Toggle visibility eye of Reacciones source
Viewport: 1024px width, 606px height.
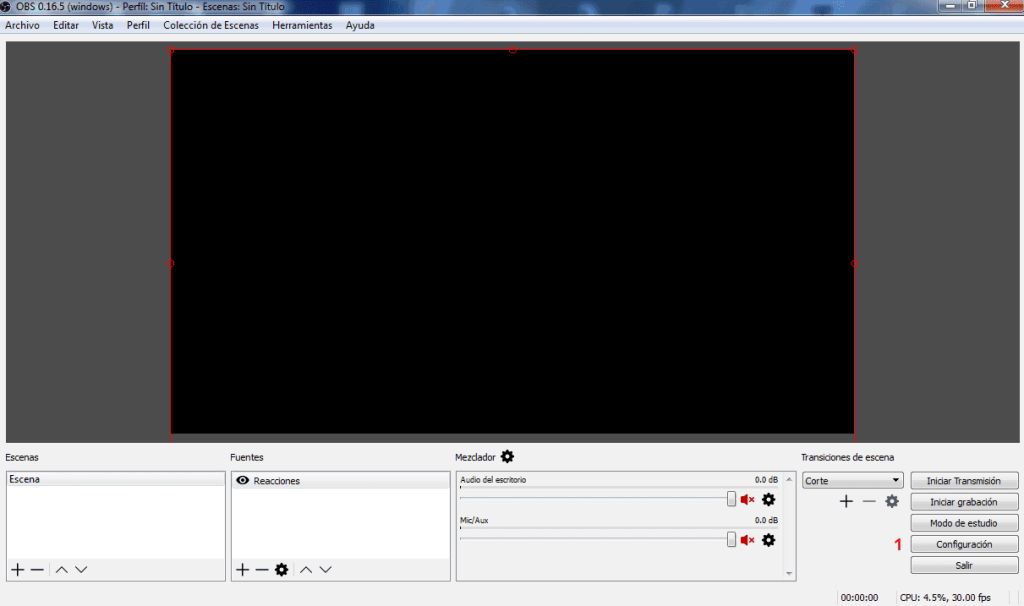coord(242,481)
